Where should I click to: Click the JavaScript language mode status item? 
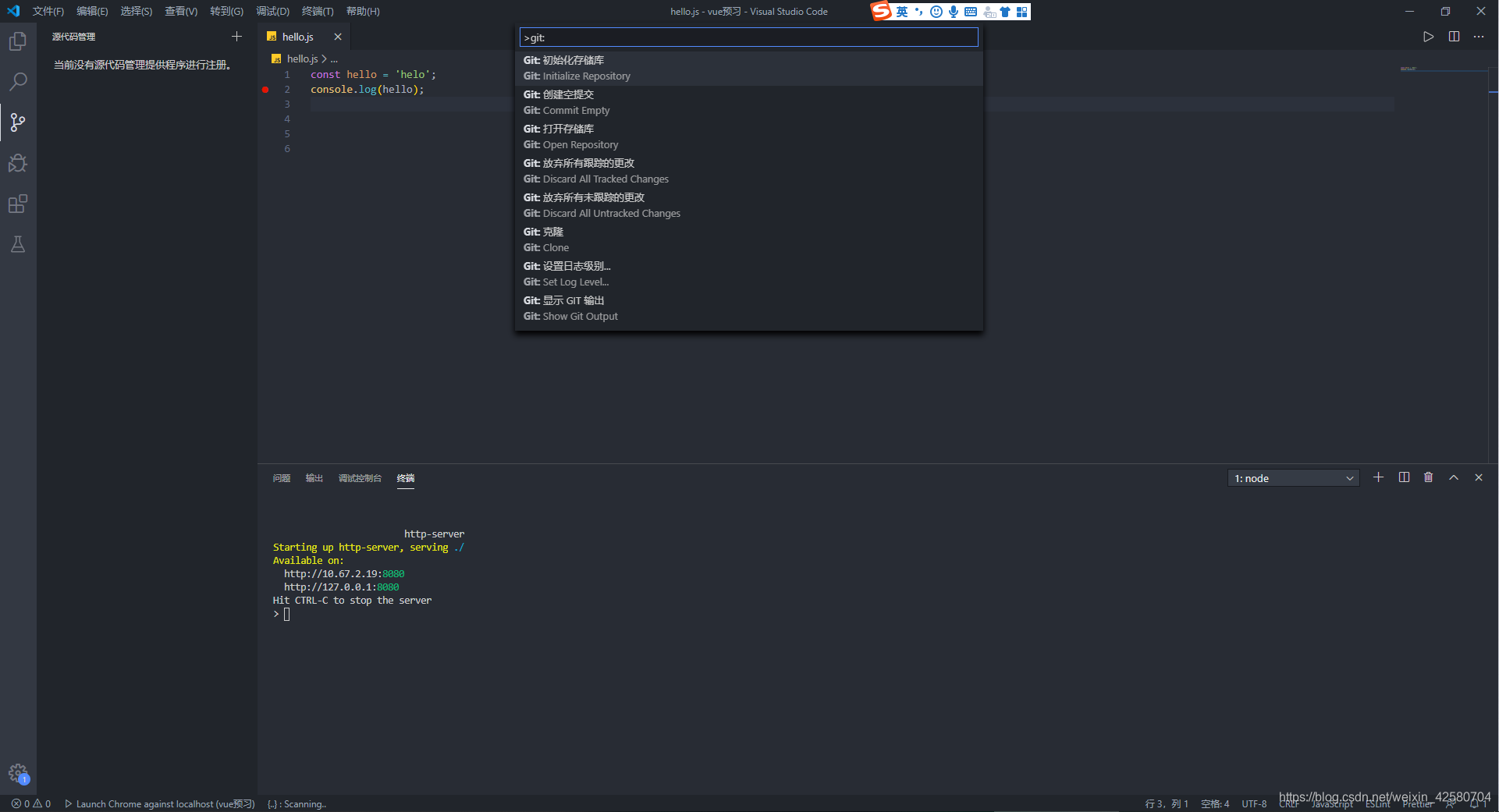click(x=1332, y=804)
